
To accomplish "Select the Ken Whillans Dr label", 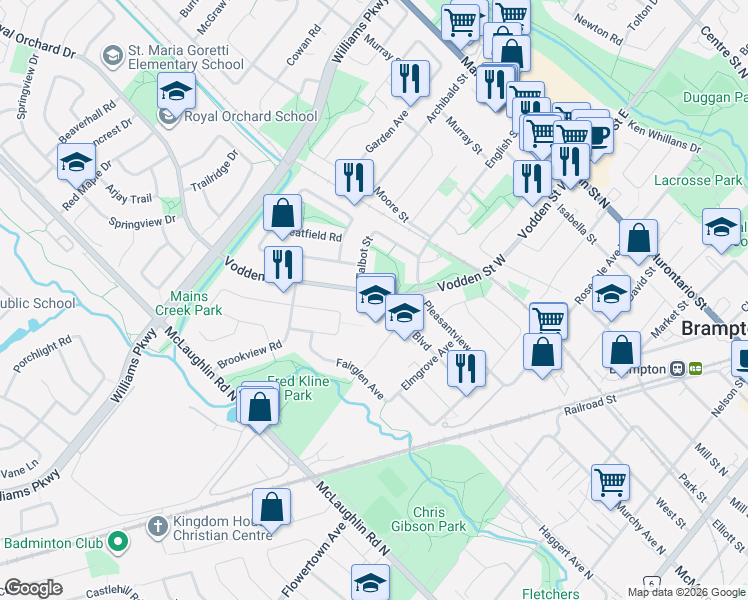I will tap(665, 136).
